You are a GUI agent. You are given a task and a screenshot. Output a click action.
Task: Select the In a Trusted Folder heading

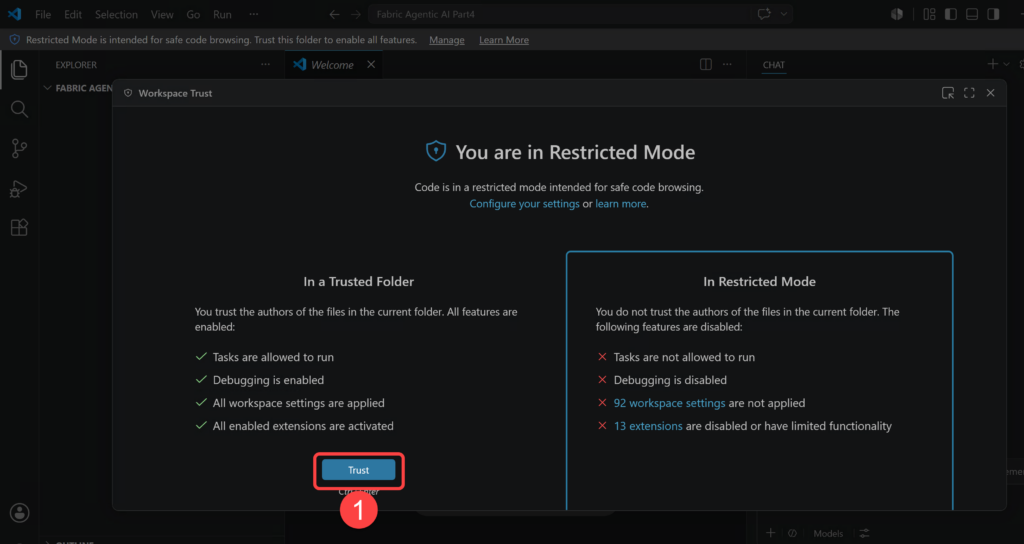click(359, 281)
